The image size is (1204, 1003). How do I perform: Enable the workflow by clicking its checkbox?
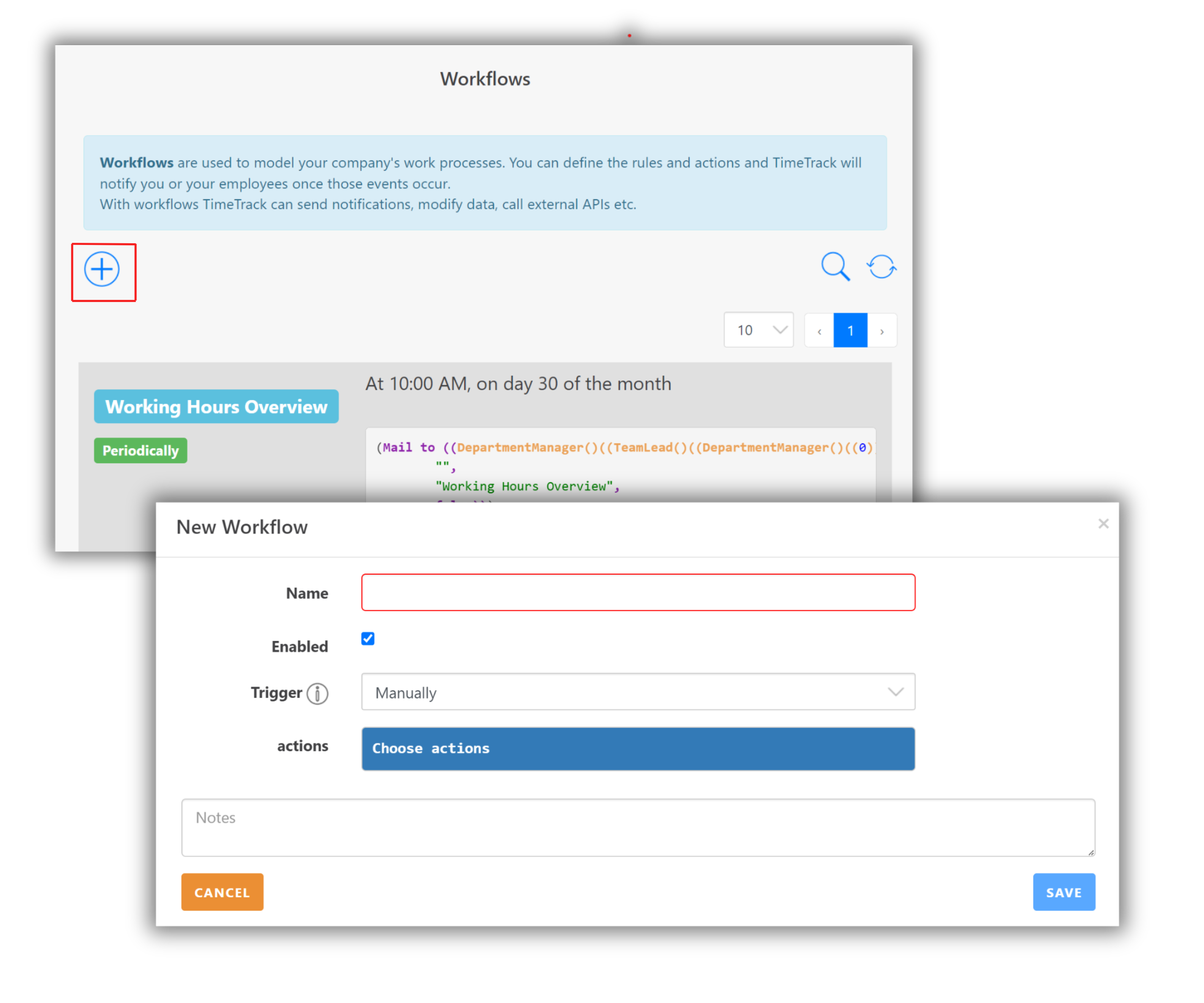(368, 639)
